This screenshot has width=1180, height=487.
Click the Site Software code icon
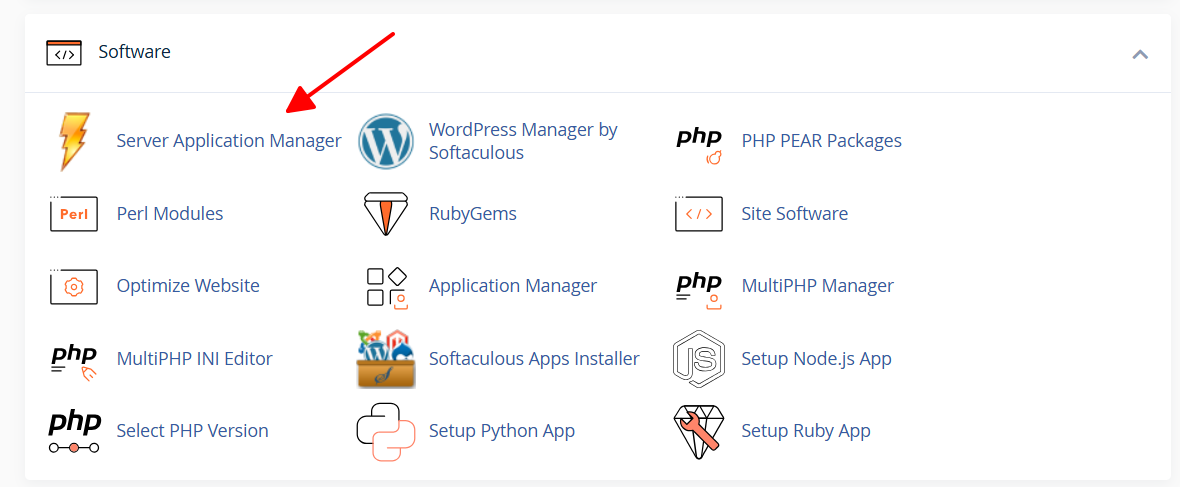pyautogui.click(x=698, y=214)
